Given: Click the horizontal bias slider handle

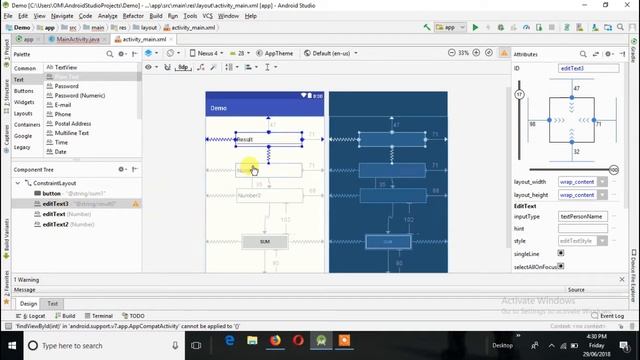Looking at the screenshot, I should click(x=613, y=169).
